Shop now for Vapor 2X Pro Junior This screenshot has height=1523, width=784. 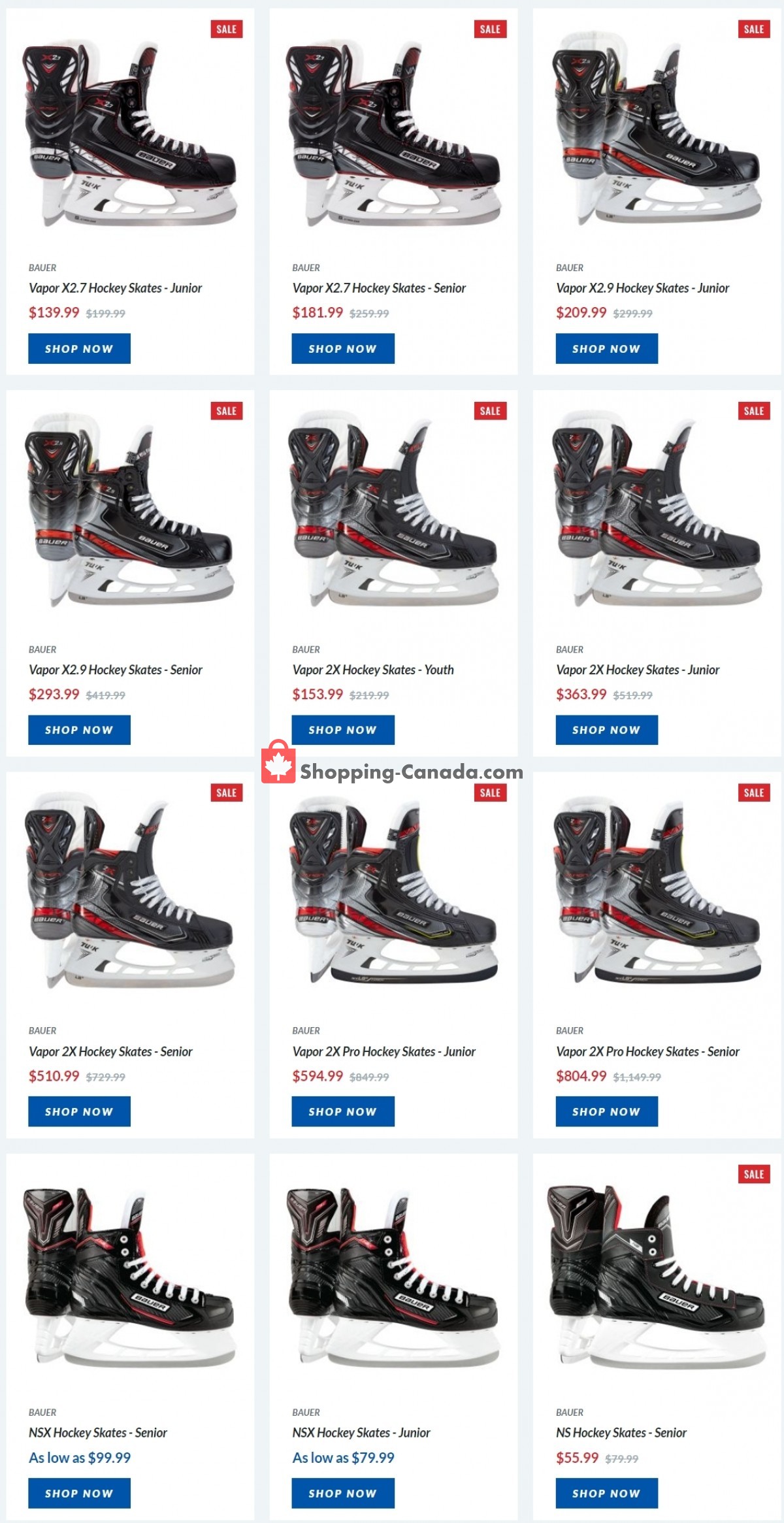point(343,1111)
